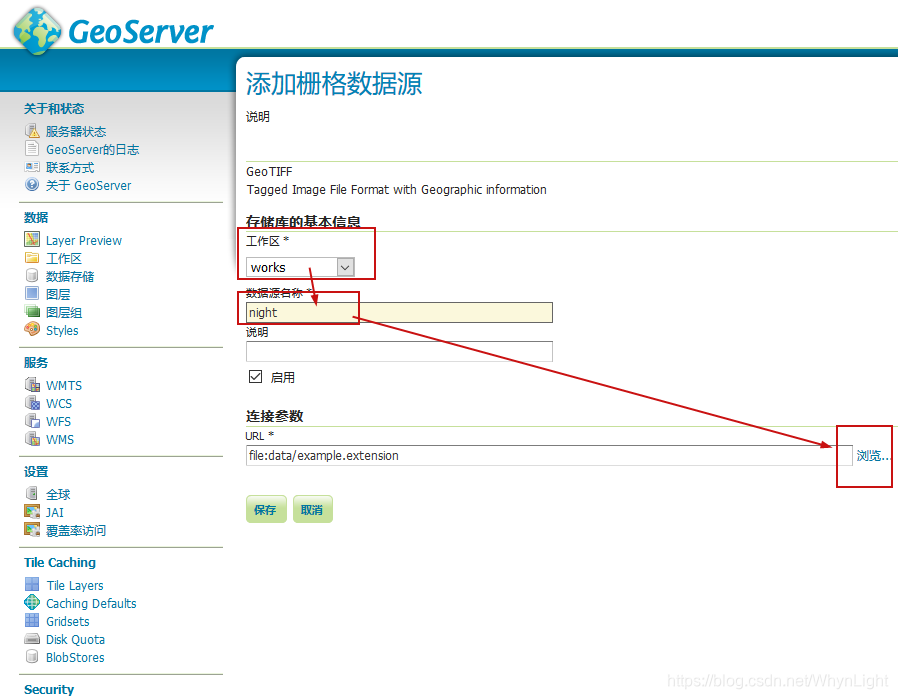Screen dimensions: 898x699
Task: Go to 图层组 layer groups page
Action: [64, 313]
